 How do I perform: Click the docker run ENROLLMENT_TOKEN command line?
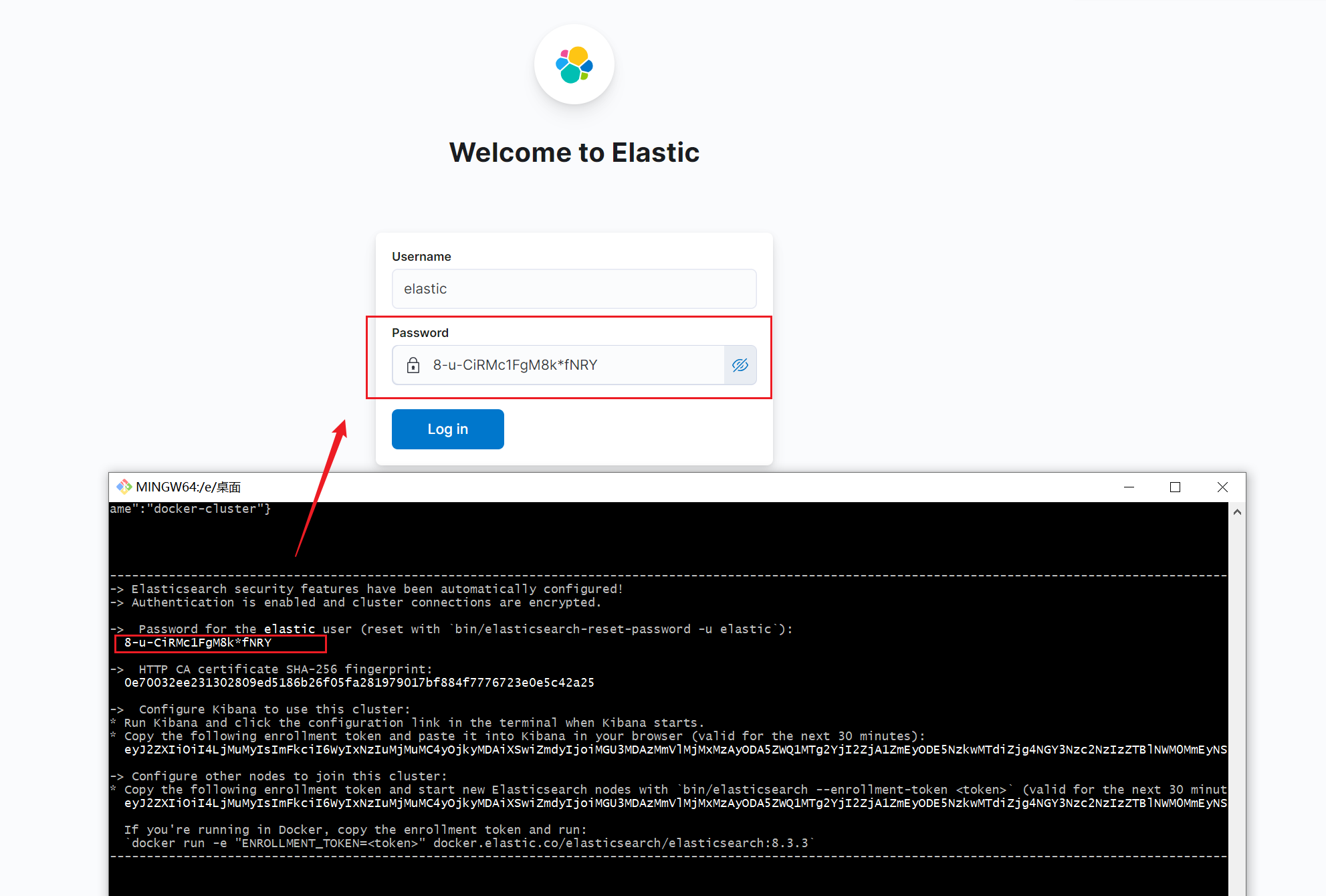(470, 843)
